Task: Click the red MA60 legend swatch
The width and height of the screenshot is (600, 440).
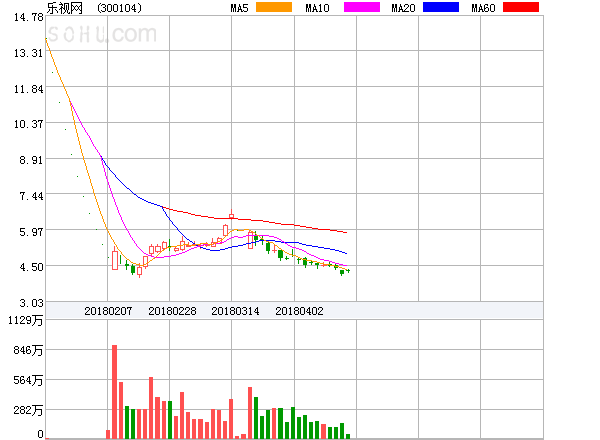Action: [521, 7]
